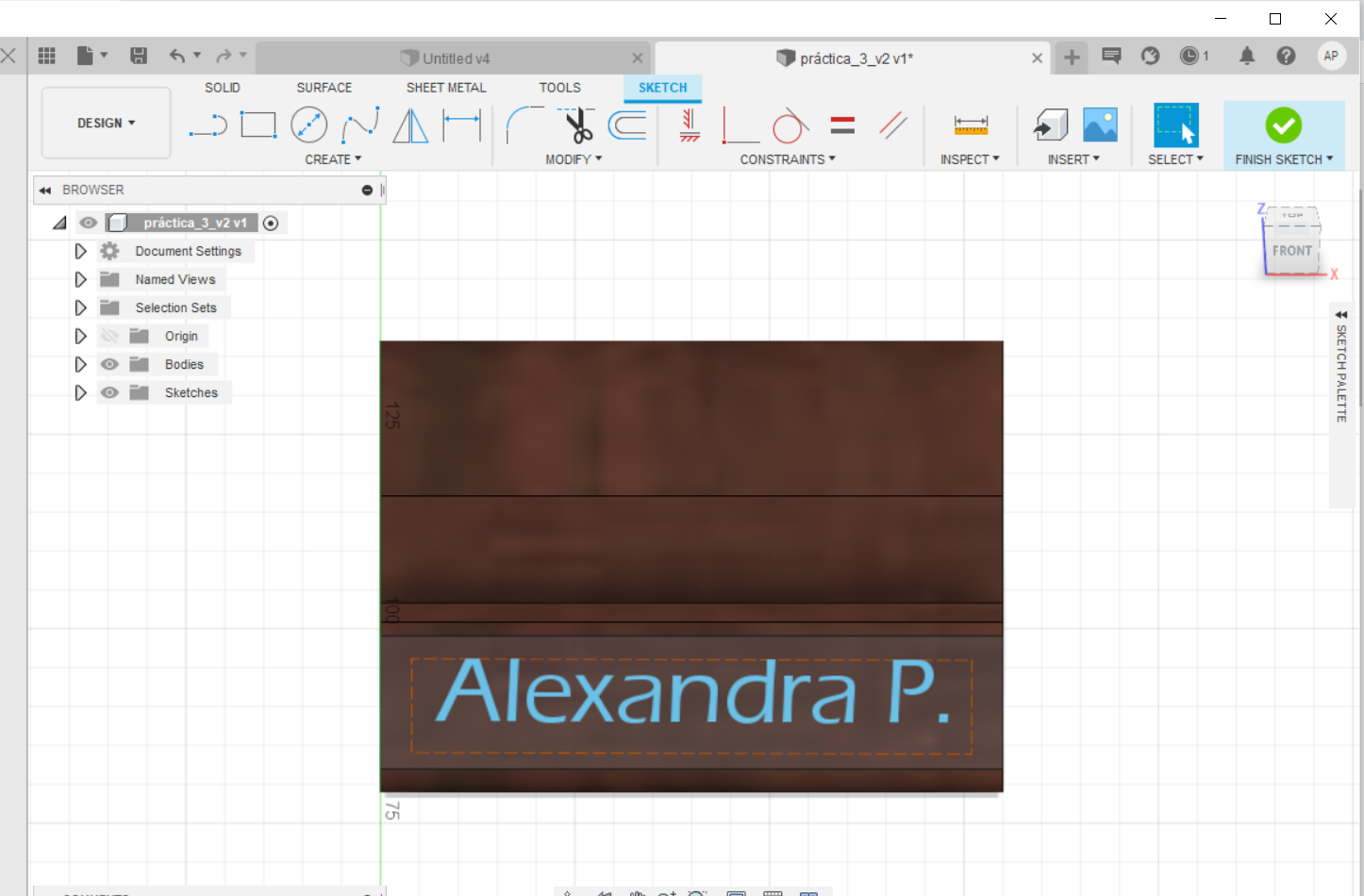Select the Sketch ribbon tab
This screenshot has height=896, width=1364.
coord(663,88)
